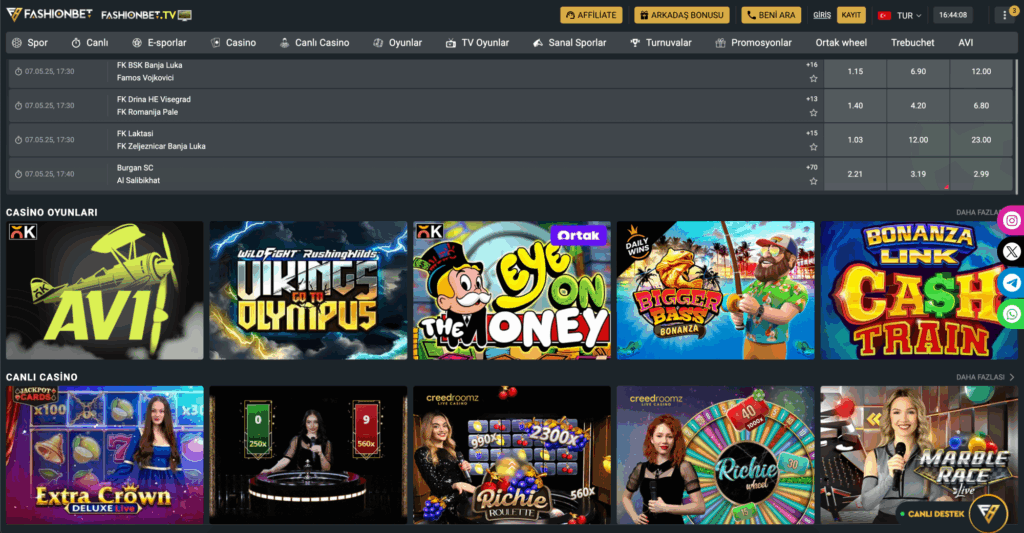Select odds 1.15 for FK BSK Banja Luka
The height and width of the screenshot is (533, 1024).
(x=855, y=72)
